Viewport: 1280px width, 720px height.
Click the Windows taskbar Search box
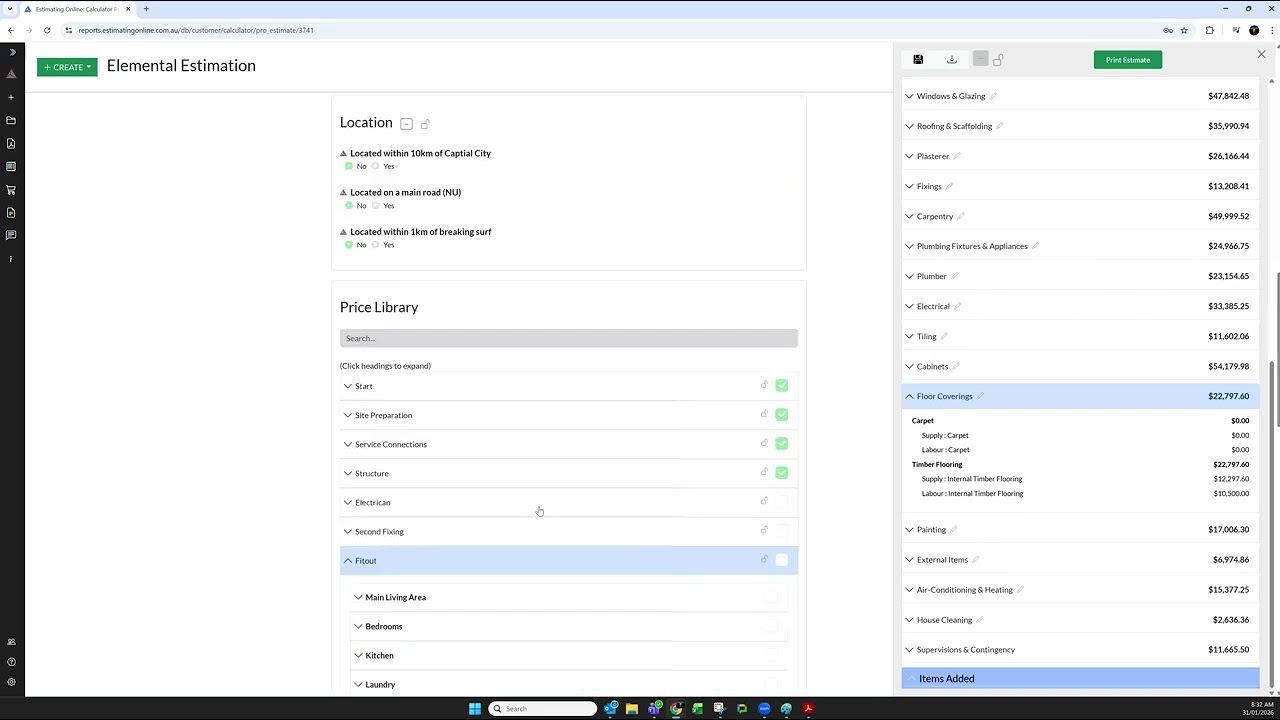click(x=543, y=709)
